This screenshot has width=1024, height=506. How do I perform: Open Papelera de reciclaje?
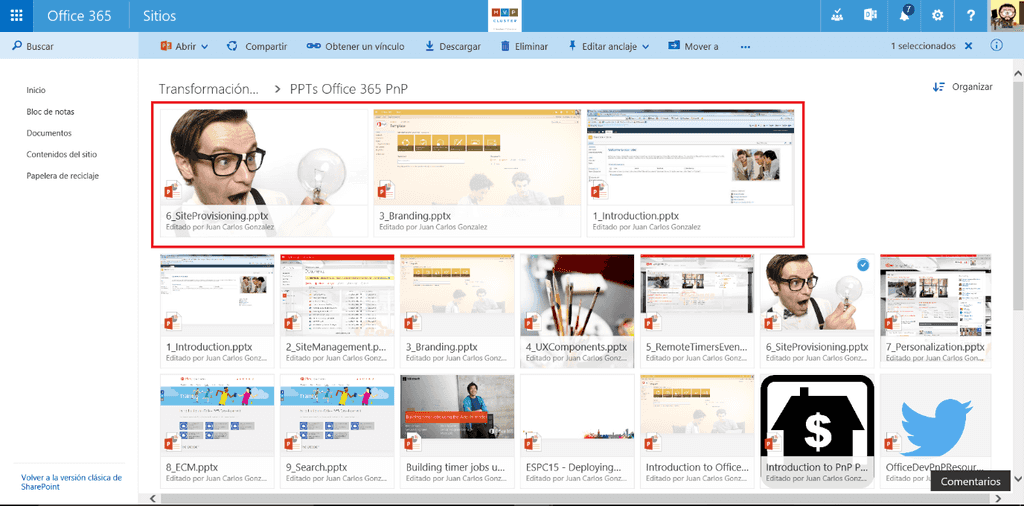click(x=63, y=176)
